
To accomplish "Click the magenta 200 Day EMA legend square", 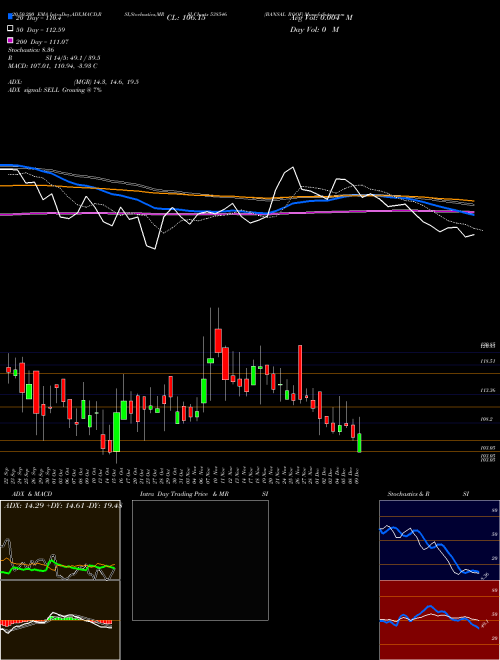I will 11,41.
